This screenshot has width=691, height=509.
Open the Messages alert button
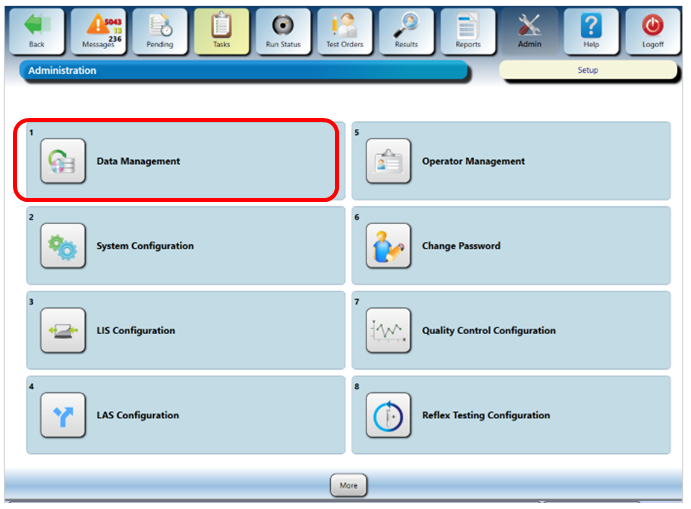point(99,30)
